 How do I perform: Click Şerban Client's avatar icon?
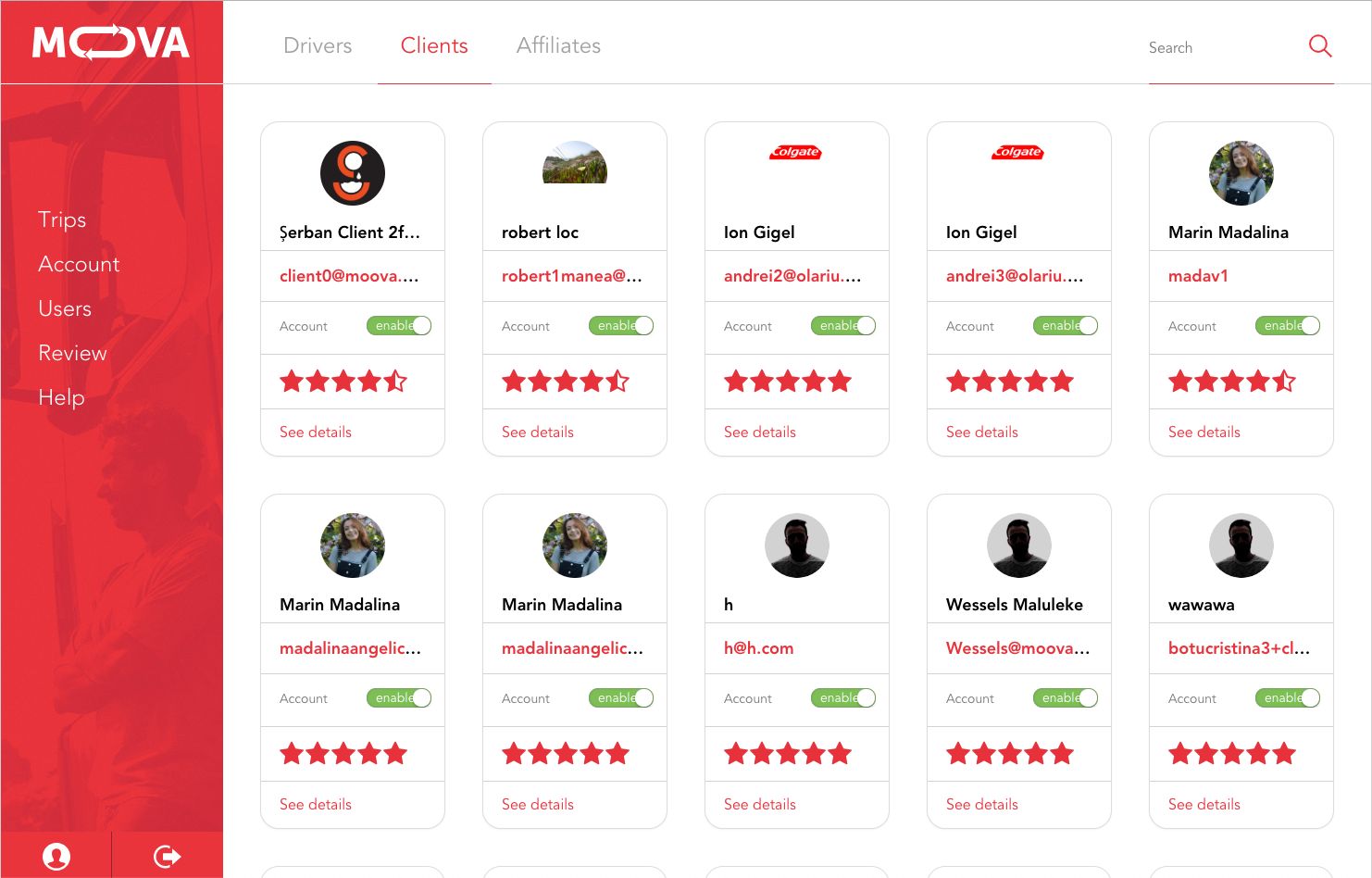pyautogui.click(x=353, y=173)
